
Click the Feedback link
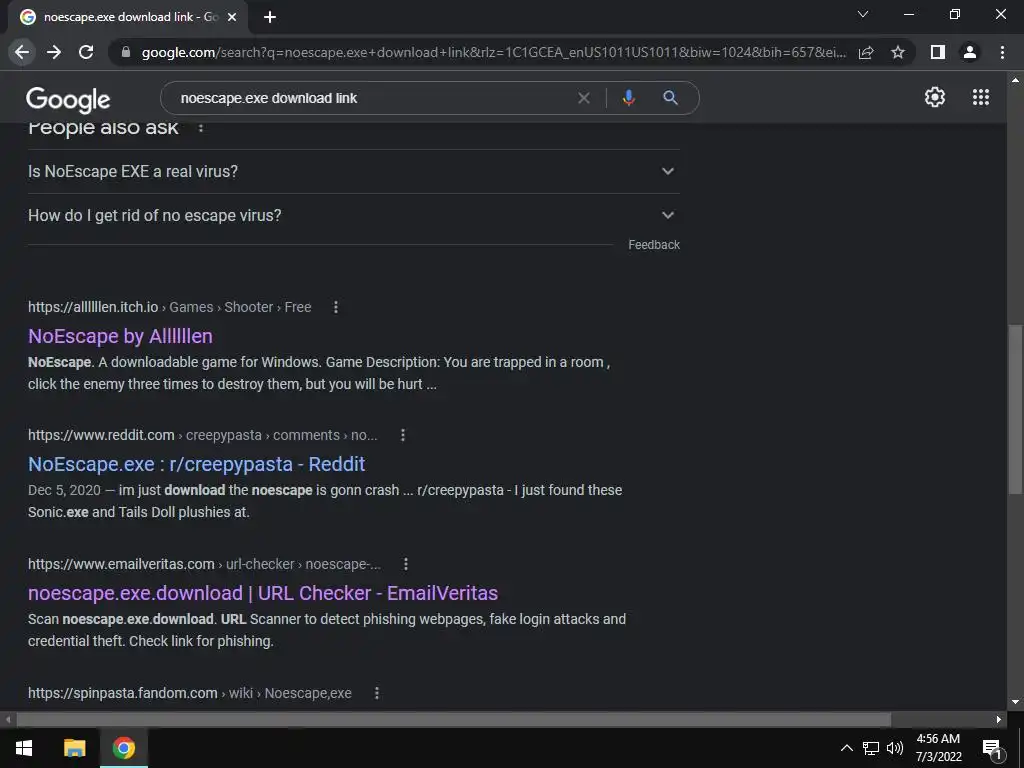click(x=654, y=245)
